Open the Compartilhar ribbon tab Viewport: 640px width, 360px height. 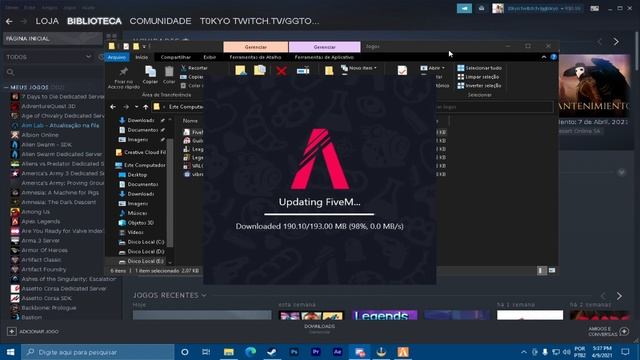tap(176, 57)
